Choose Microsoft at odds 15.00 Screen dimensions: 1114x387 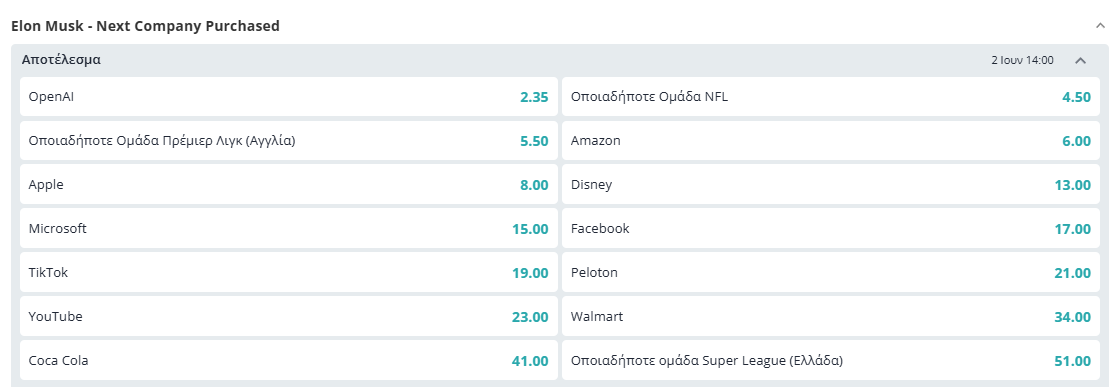[288, 229]
